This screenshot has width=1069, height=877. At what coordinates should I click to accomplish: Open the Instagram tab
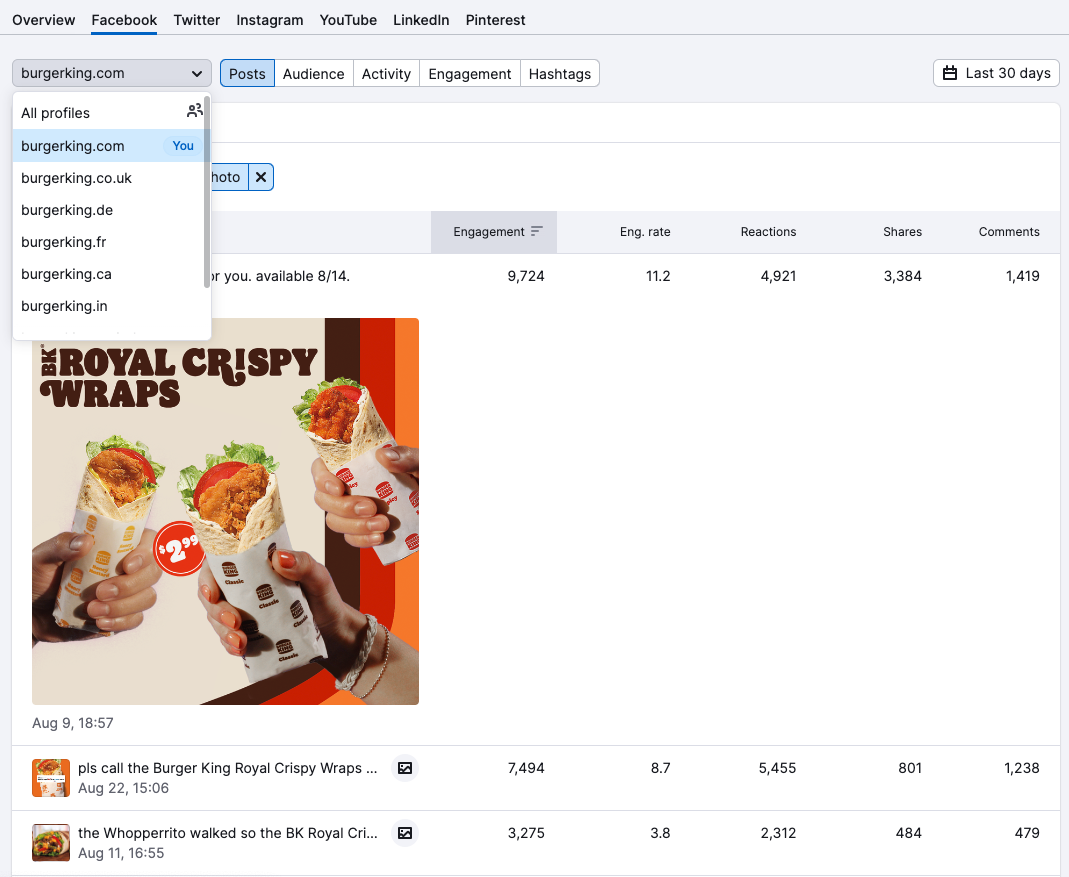[x=269, y=20]
